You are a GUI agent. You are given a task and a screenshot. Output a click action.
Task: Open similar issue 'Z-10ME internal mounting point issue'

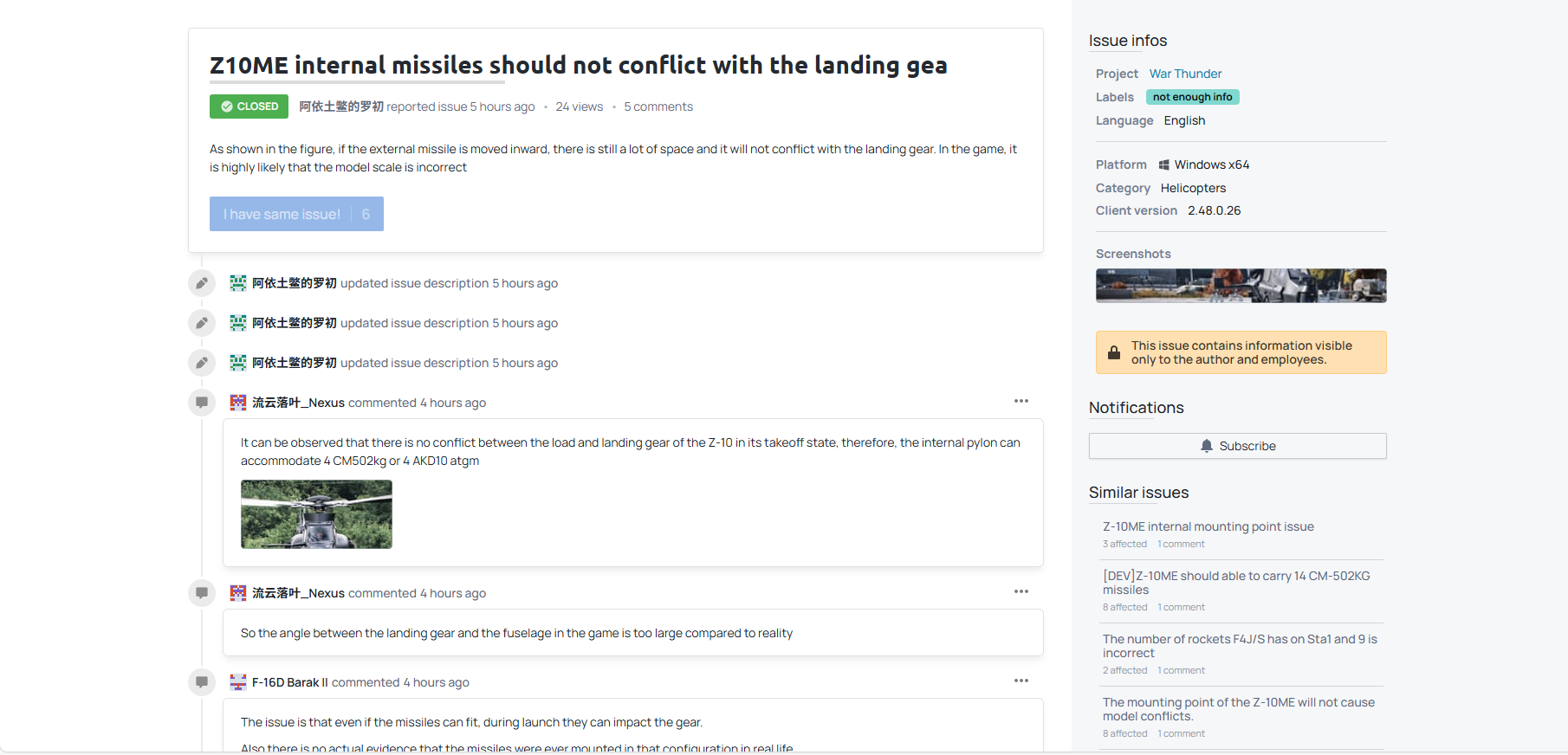[1208, 526]
